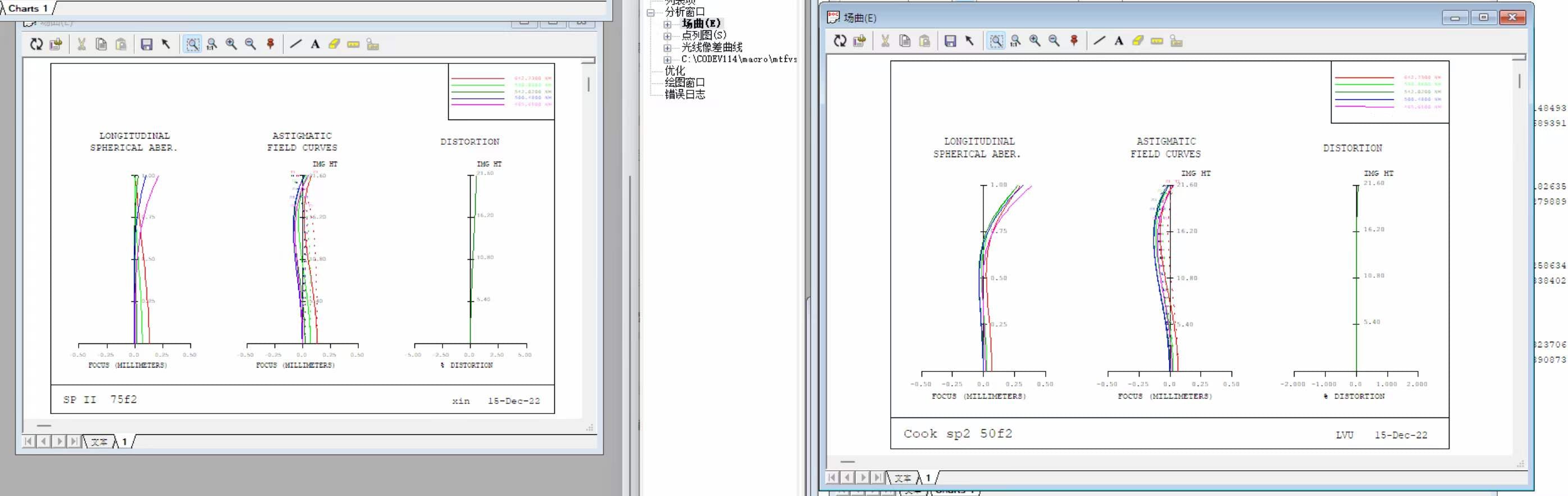Select 优化 in the navigation tree
The width and height of the screenshot is (1568, 496).
tap(674, 71)
